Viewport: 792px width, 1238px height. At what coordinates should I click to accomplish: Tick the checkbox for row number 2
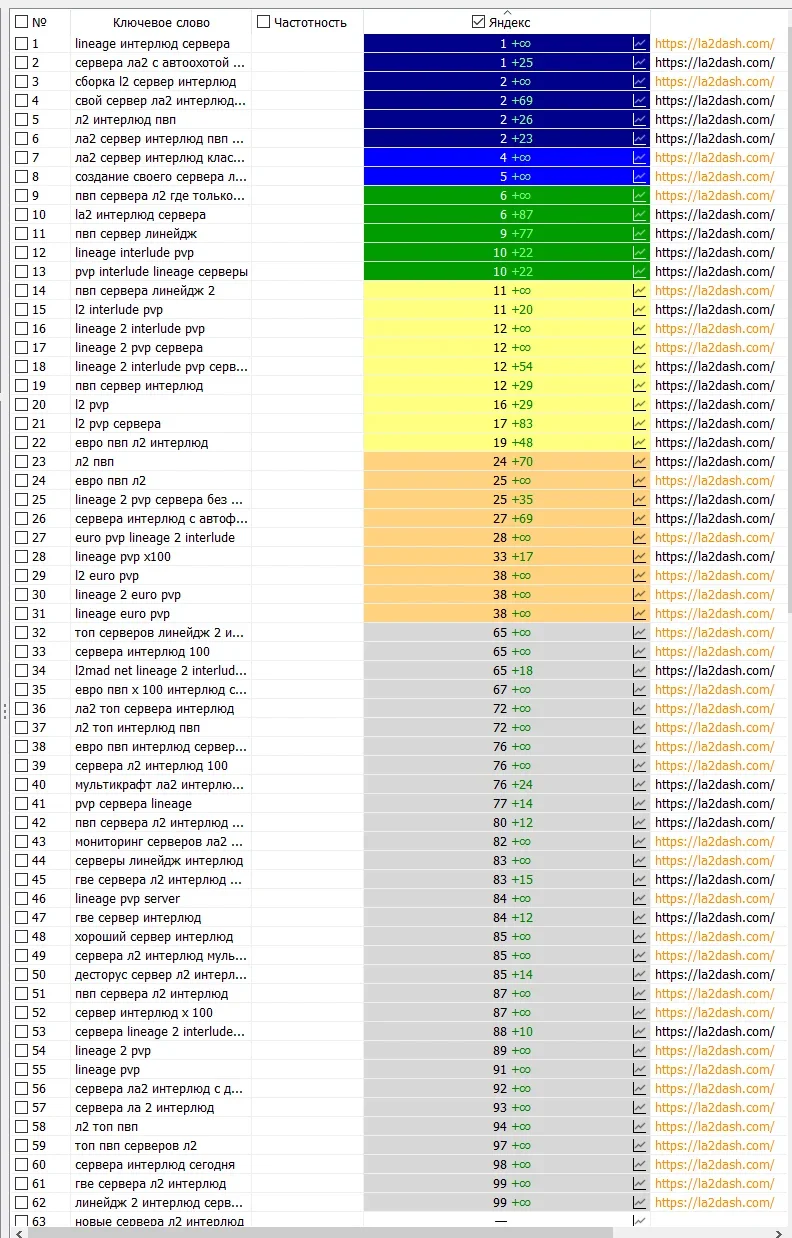(21, 62)
